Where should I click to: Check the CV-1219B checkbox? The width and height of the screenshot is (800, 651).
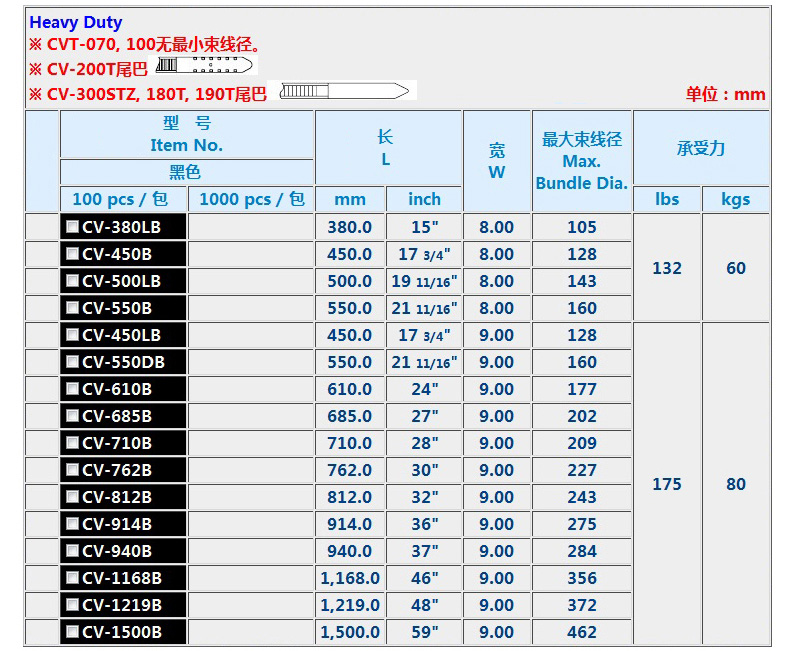pyautogui.click(x=72, y=605)
